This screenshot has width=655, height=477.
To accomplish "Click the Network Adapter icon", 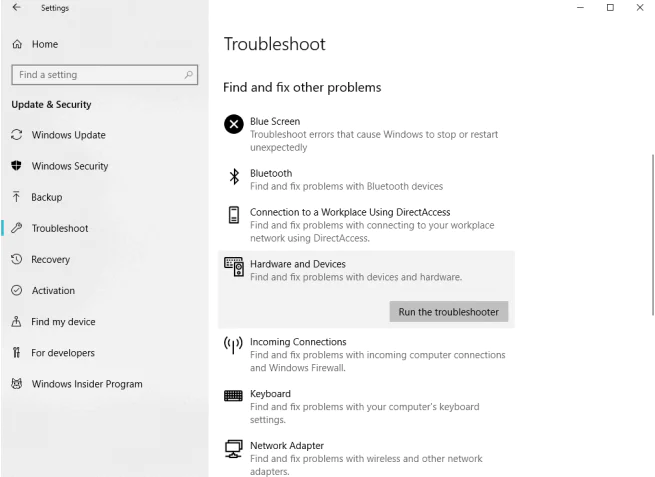I will tap(234, 448).
